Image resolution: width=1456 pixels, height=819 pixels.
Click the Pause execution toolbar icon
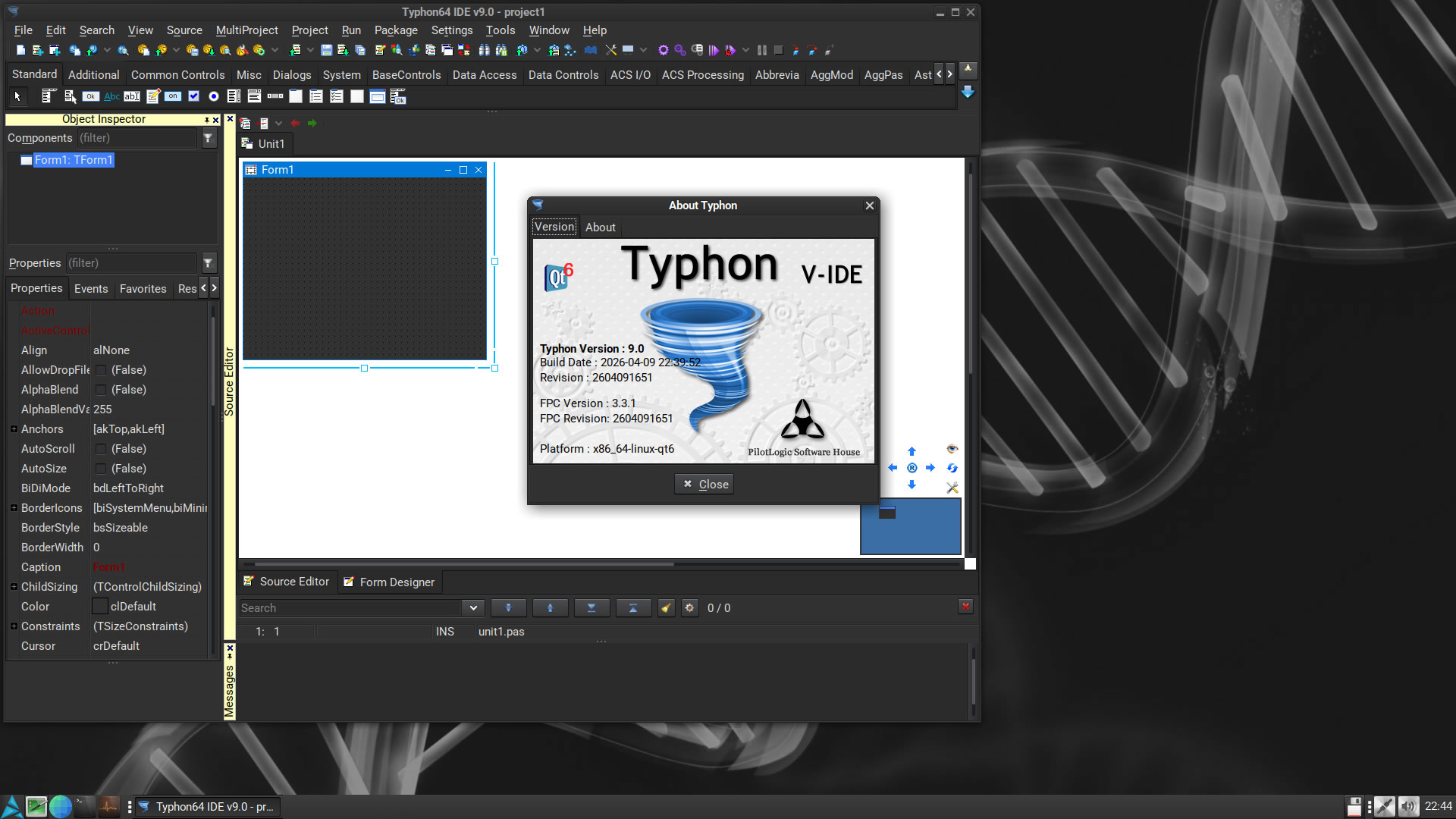(762, 51)
